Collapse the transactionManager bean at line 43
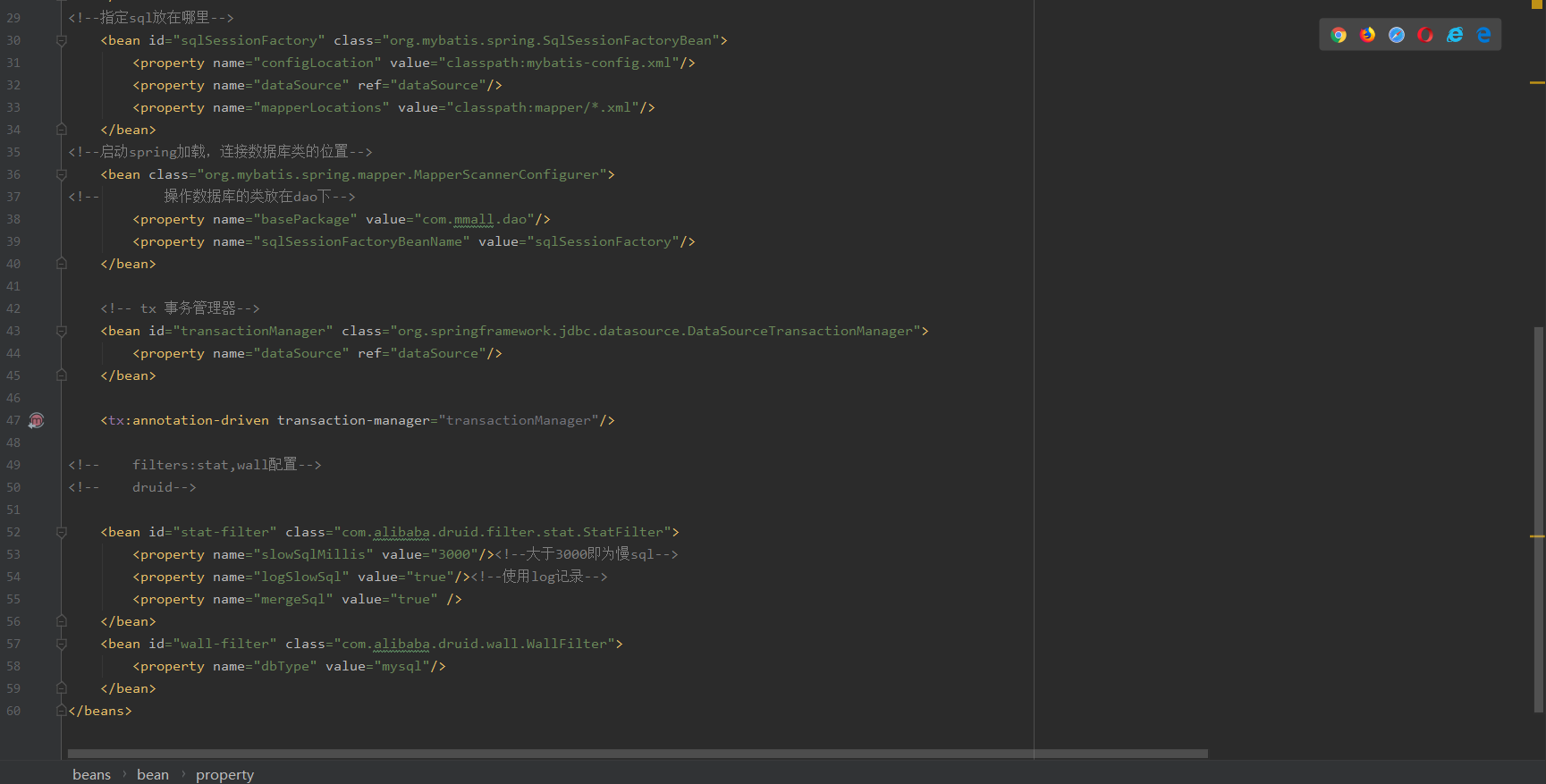 tap(62, 331)
